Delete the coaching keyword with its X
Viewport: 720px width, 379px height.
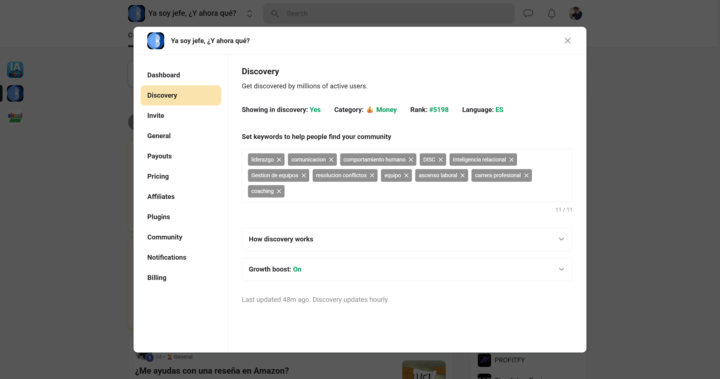click(x=279, y=191)
